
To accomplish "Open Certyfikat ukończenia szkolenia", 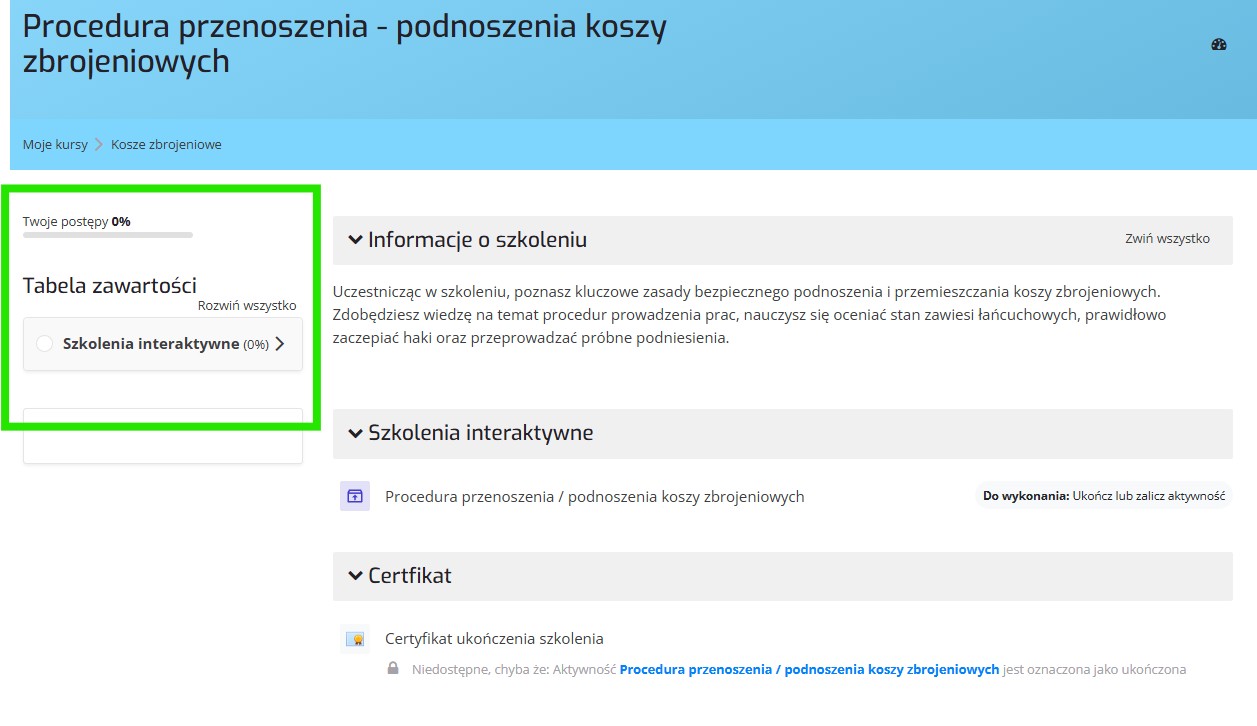I will 494,639.
